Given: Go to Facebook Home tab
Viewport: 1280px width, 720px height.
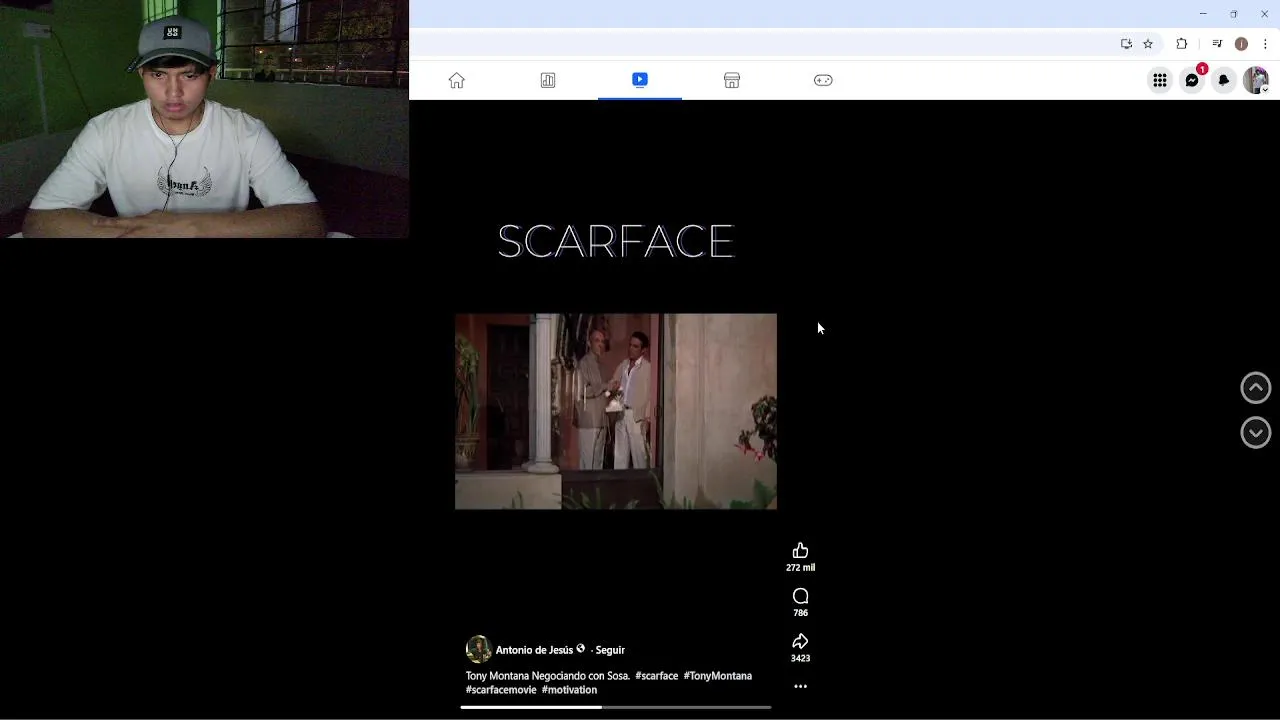Looking at the screenshot, I should pyautogui.click(x=457, y=80).
